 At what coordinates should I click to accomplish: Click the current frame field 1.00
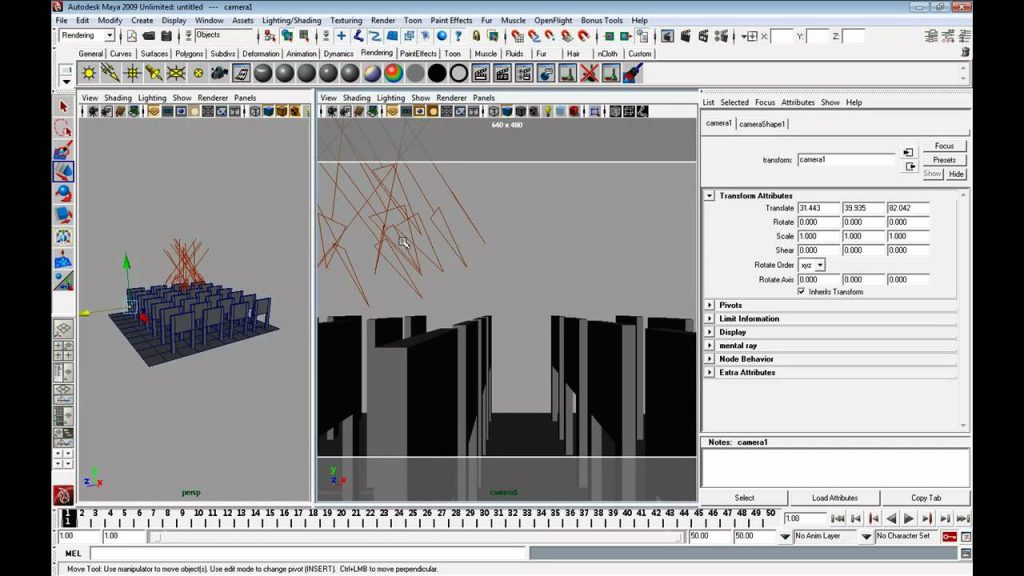tap(805, 519)
